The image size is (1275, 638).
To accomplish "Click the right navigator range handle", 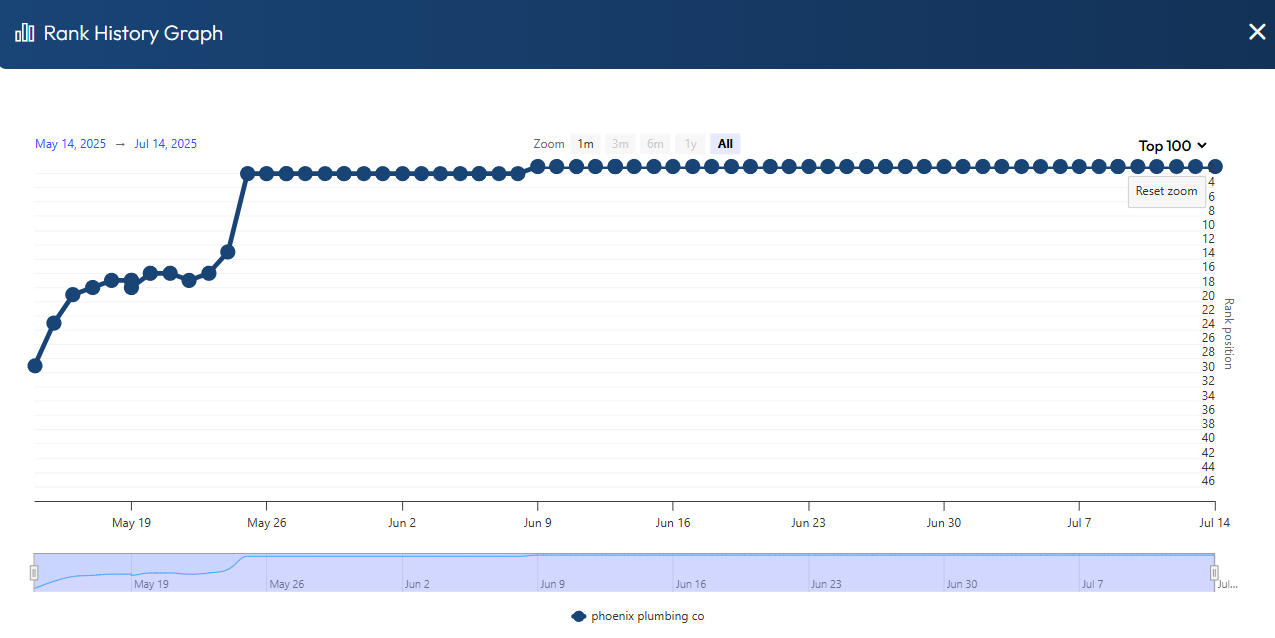I will pyautogui.click(x=1215, y=573).
